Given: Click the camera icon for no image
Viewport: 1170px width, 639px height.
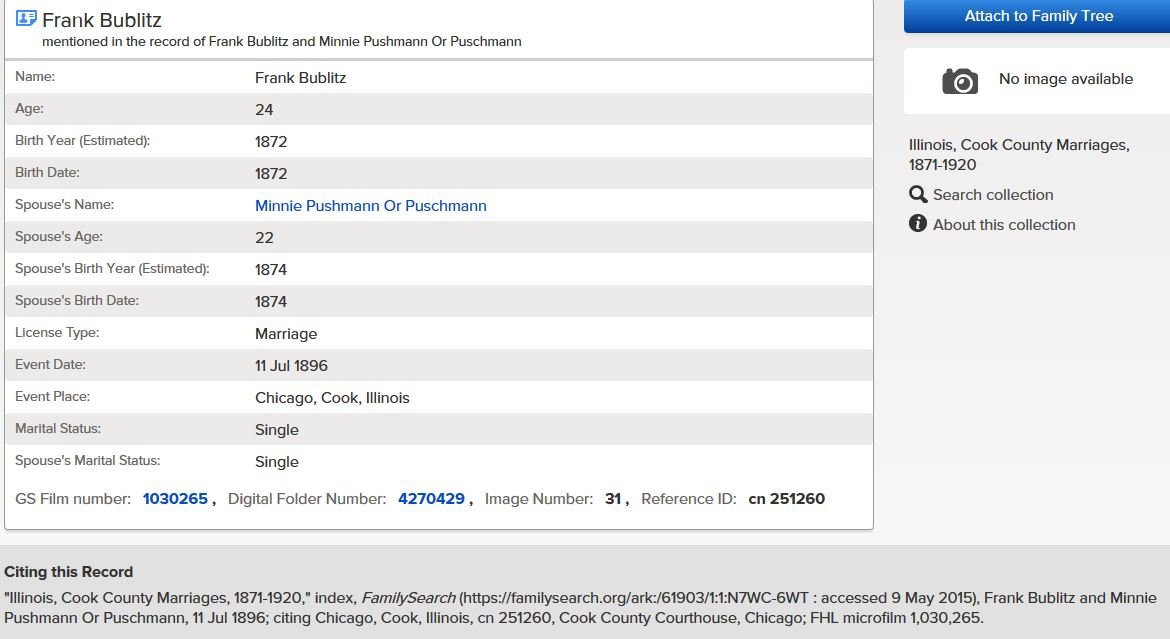Looking at the screenshot, I should 960,81.
